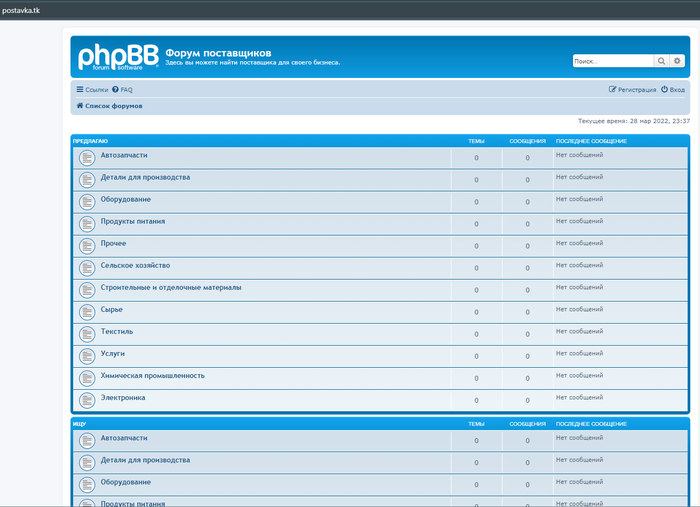Image resolution: width=700 pixels, height=507 pixels.
Task: Click forum icon for Строительные и отделочные материалы
Action: click(x=87, y=290)
